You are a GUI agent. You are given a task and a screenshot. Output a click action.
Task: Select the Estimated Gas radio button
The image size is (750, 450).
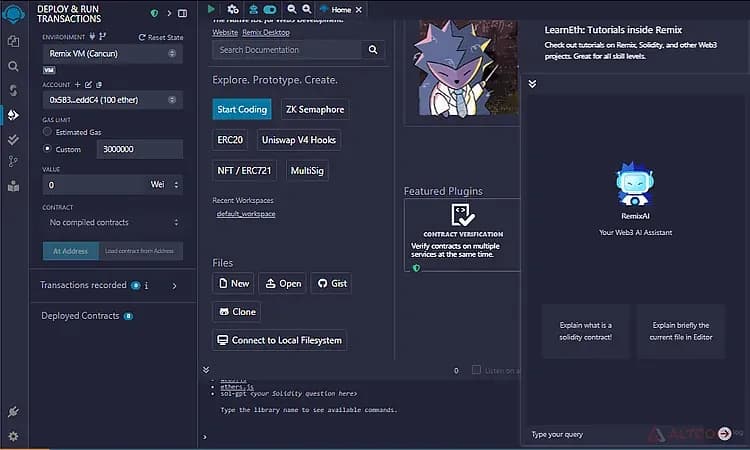pyautogui.click(x=47, y=132)
